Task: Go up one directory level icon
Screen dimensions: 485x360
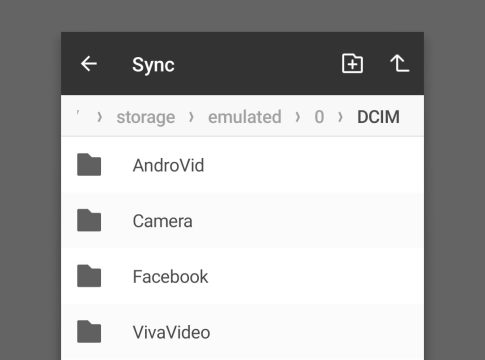Action: coord(400,63)
